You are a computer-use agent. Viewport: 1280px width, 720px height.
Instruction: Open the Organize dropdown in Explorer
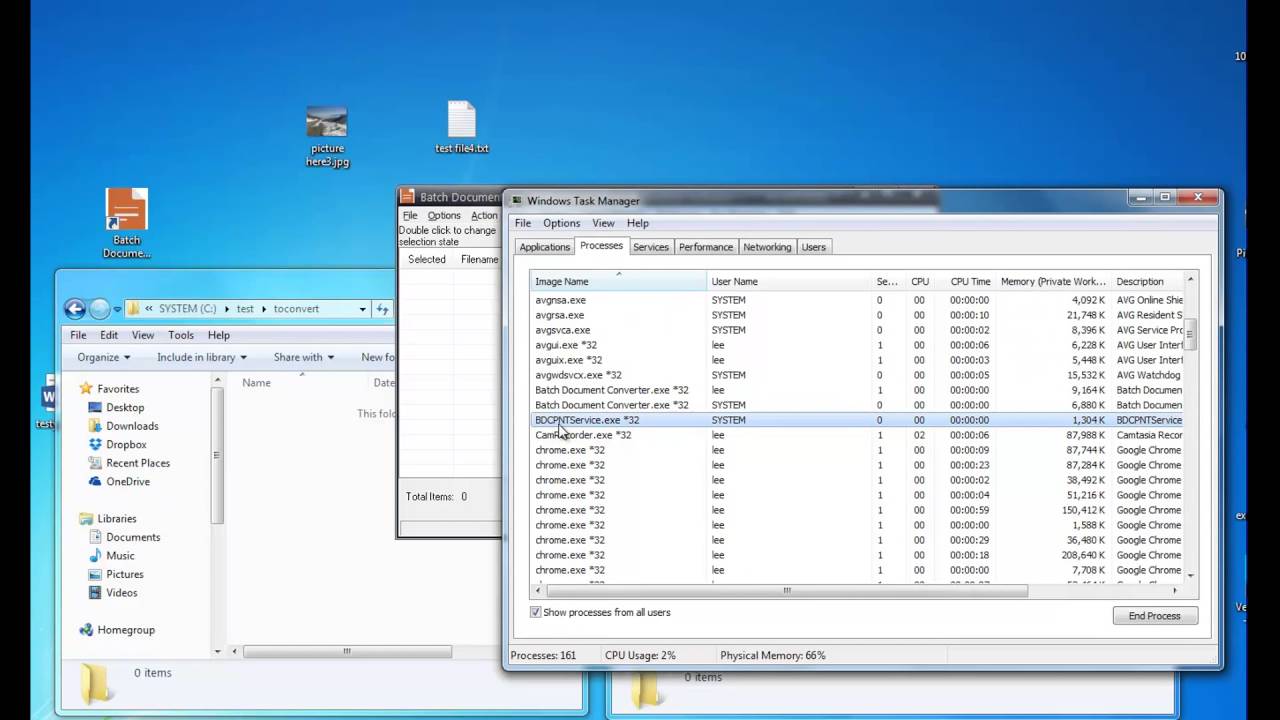(104, 357)
